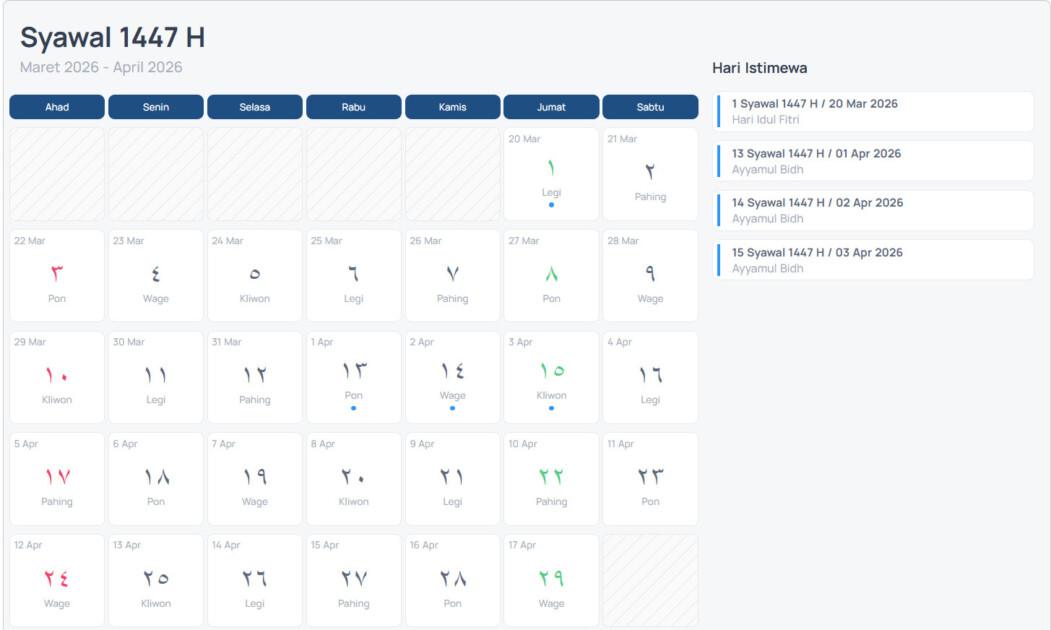
Task: Select the 3 Apr Kliwon date cell
Action: [x=551, y=377]
